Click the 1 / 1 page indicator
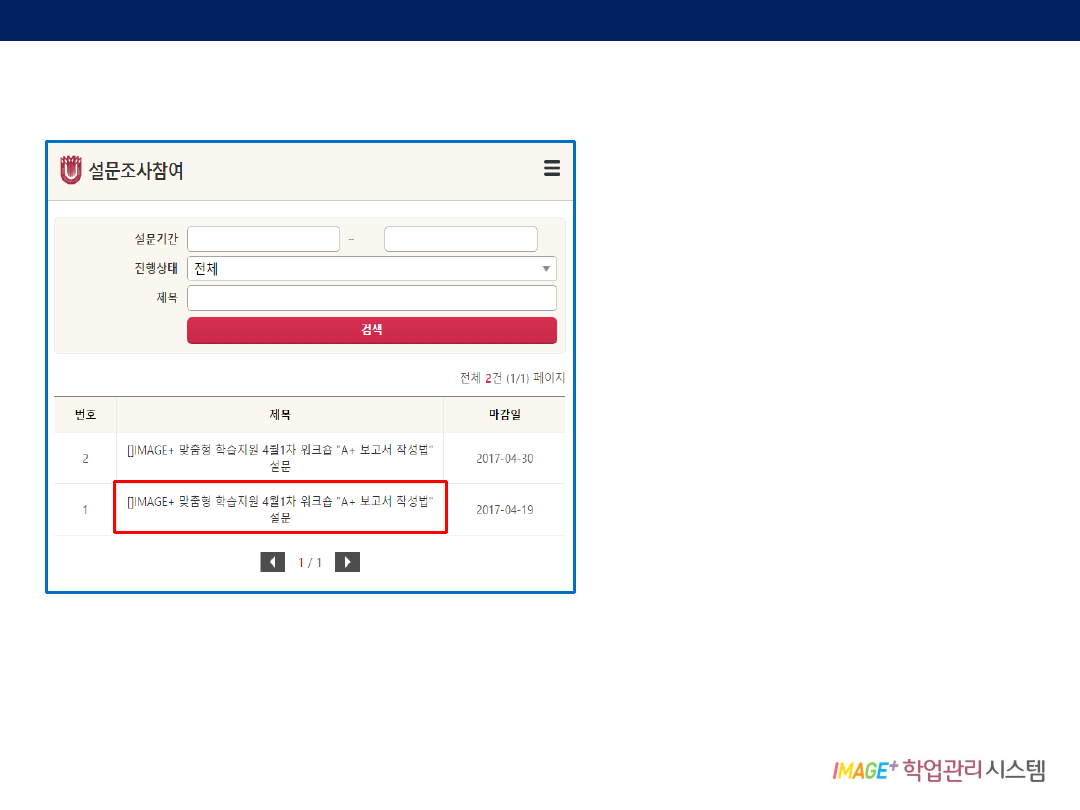This screenshot has width=1080, height=810. 310,563
